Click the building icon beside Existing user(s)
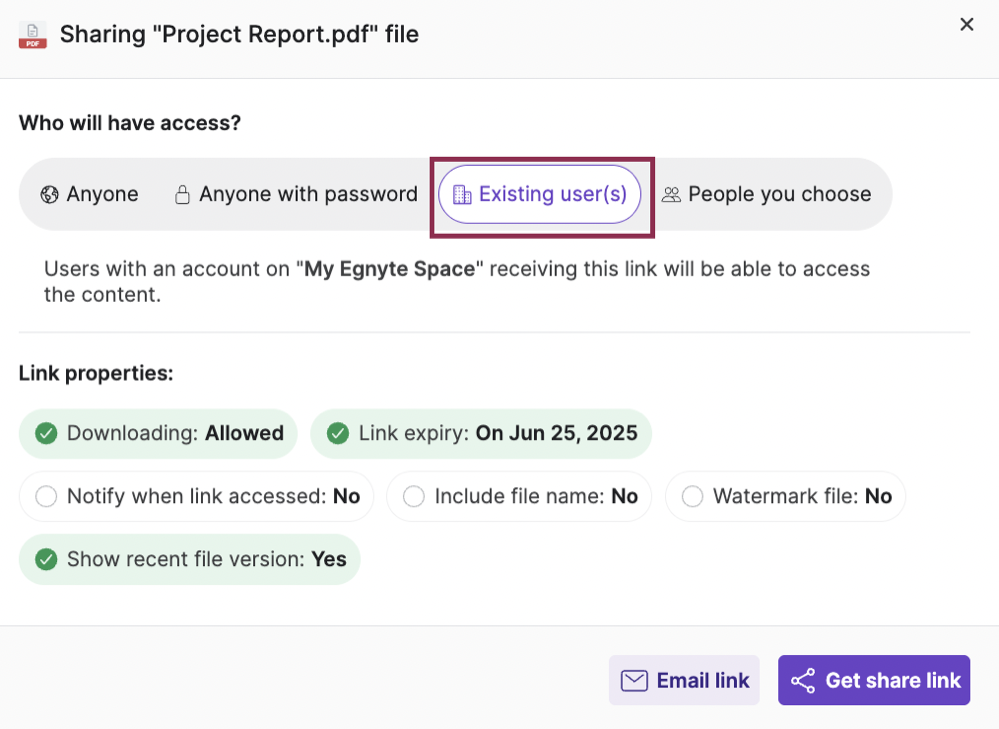The image size is (999, 729). click(x=462, y=194)
